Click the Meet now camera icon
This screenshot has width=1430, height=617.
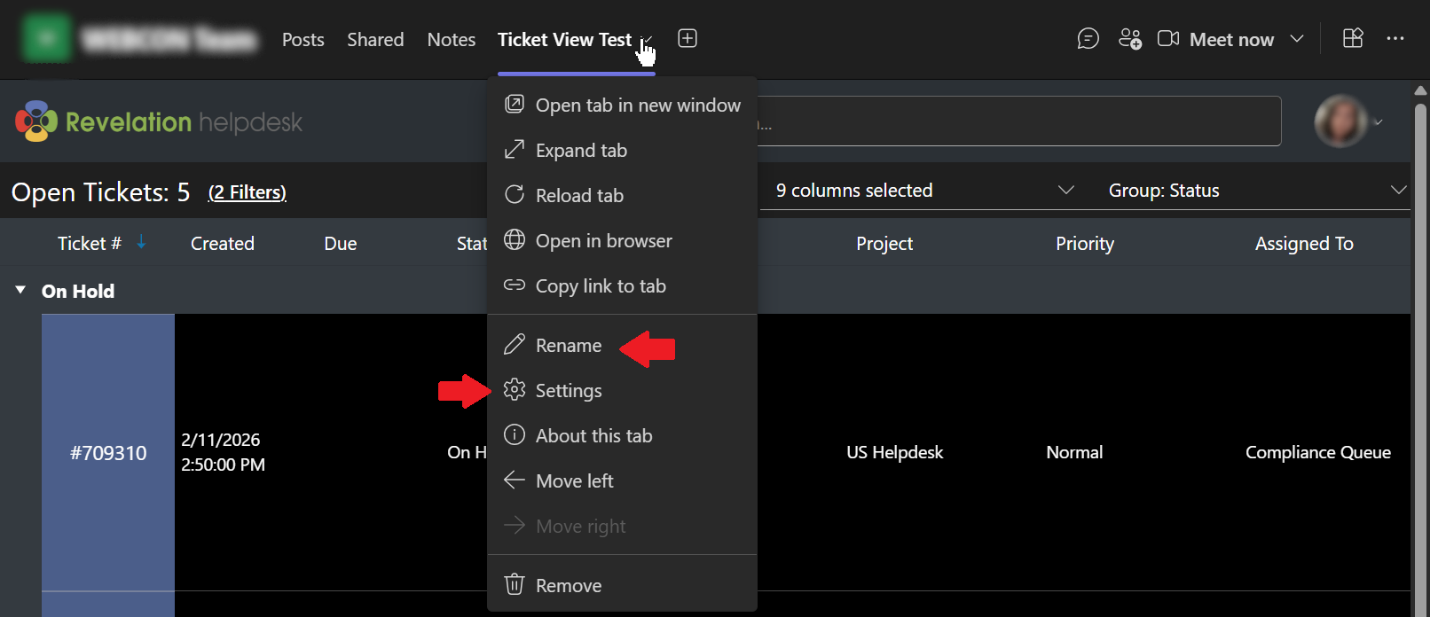(1168, 39)
